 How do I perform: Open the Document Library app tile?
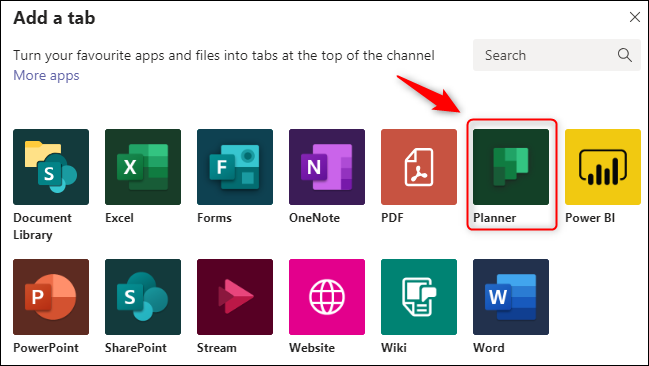51,167
